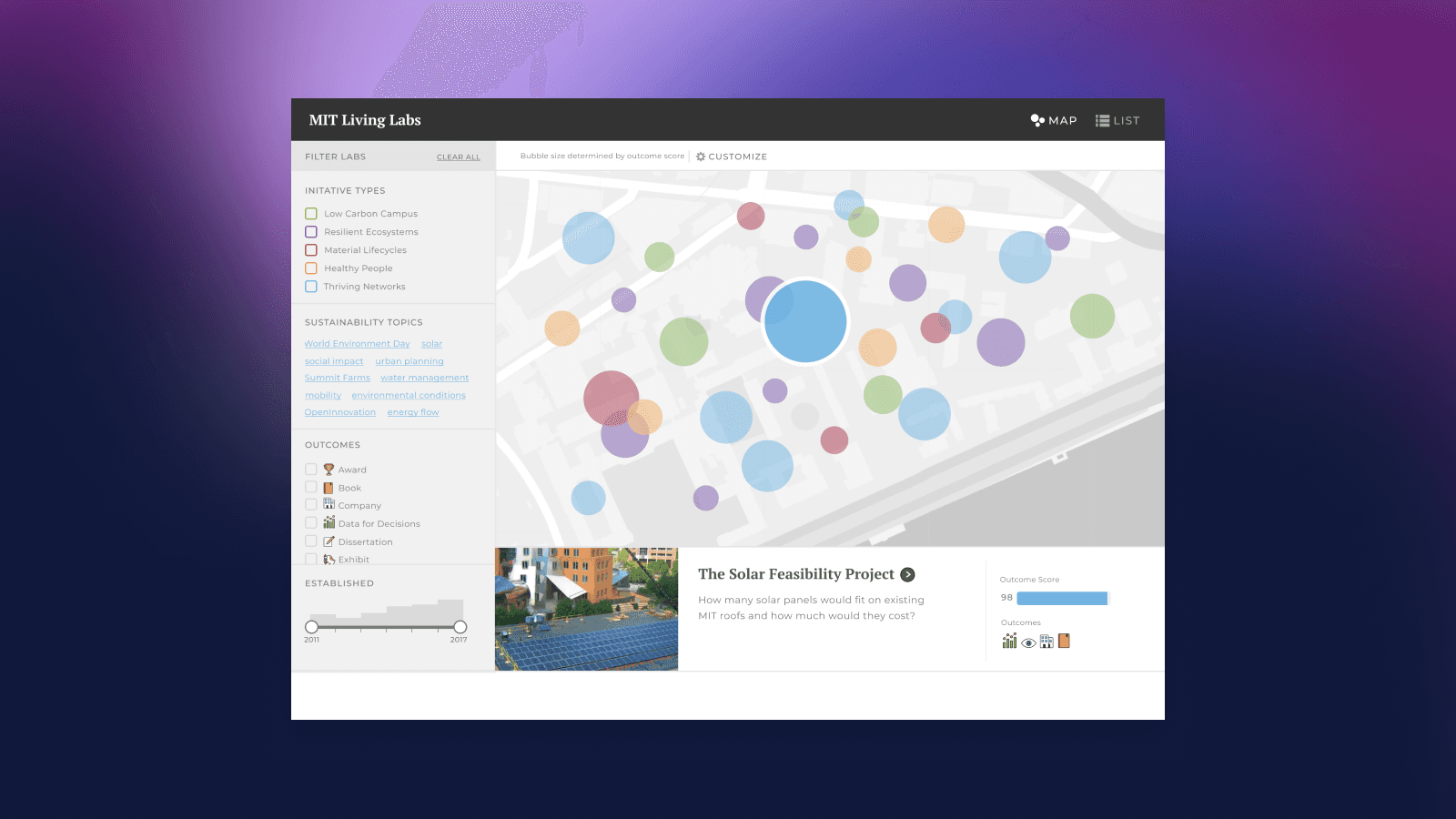Click the building icon under project Outcomes

[x=1046, y=642]
